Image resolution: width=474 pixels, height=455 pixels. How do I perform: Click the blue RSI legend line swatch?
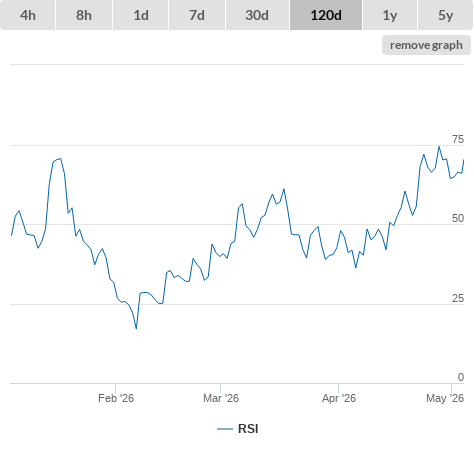click(225, 429)
